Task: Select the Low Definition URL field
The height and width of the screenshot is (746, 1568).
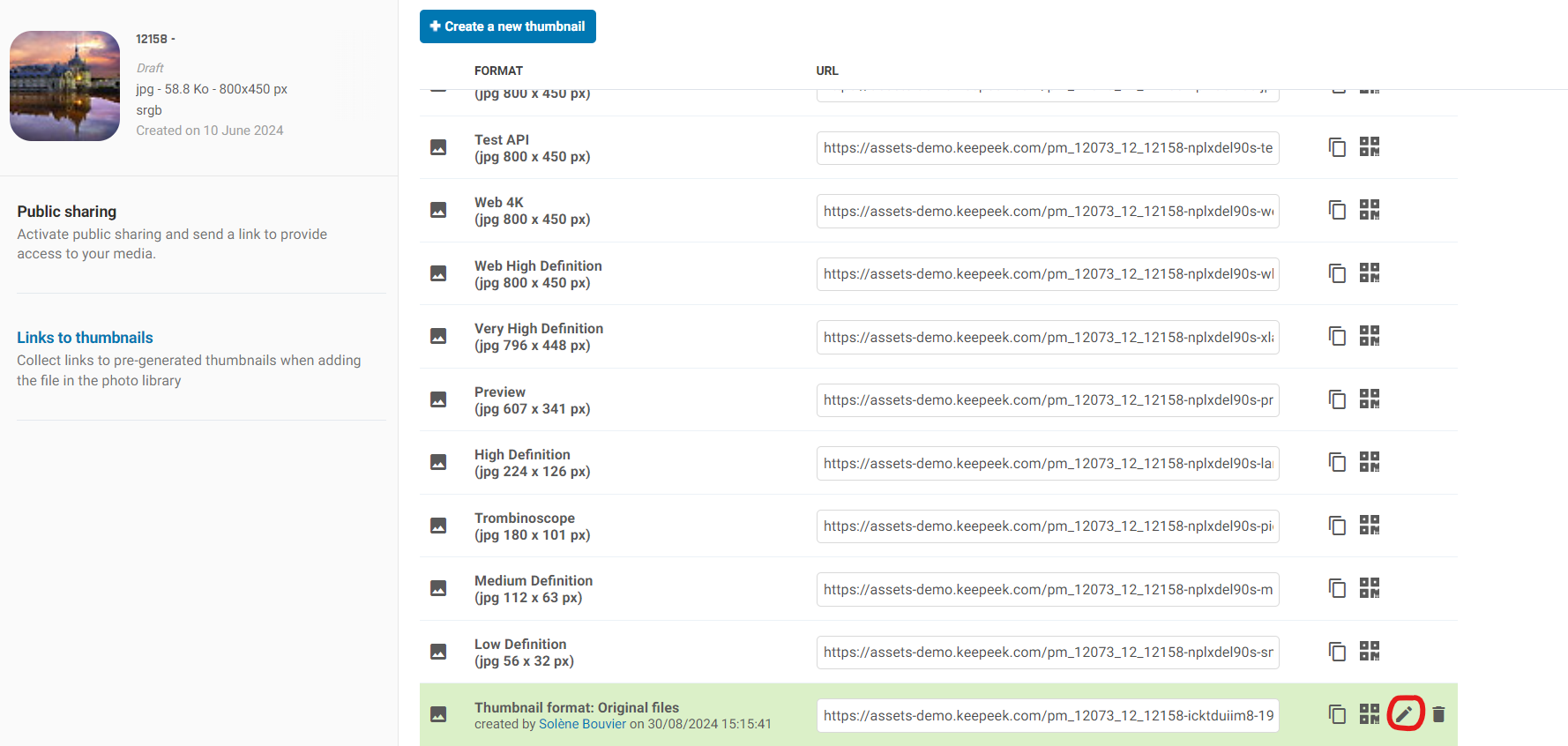Action: pyautogui.click(x=1047, y=653)
